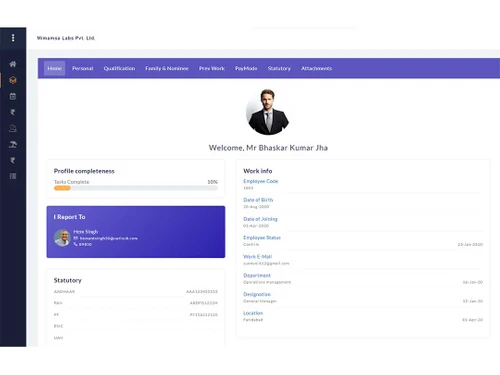
Task: Go to the Home icon in the sidebar
Action: [x=13, y=64]
